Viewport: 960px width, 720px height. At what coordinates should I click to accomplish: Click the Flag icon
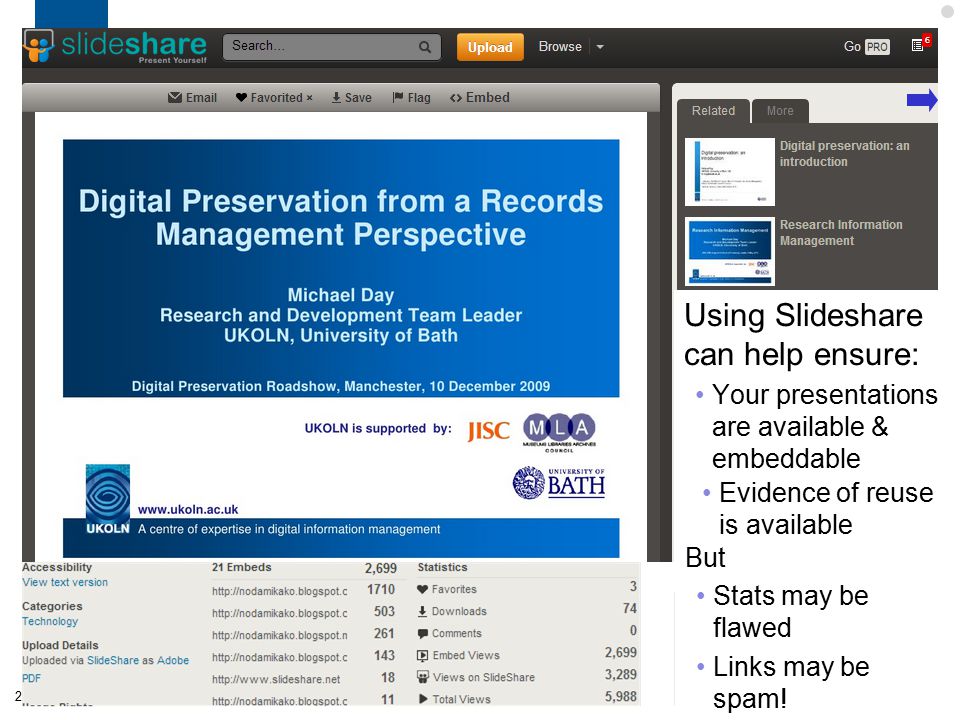398,97
